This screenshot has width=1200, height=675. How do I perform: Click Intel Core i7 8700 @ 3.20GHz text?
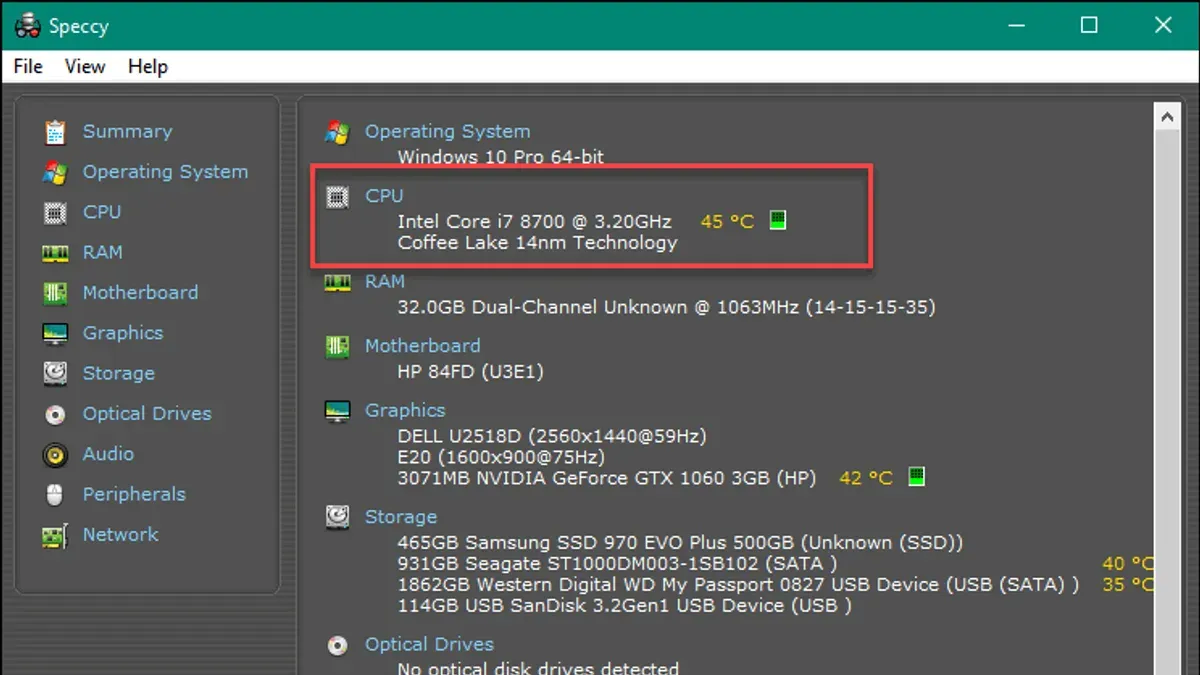[534, 221]
